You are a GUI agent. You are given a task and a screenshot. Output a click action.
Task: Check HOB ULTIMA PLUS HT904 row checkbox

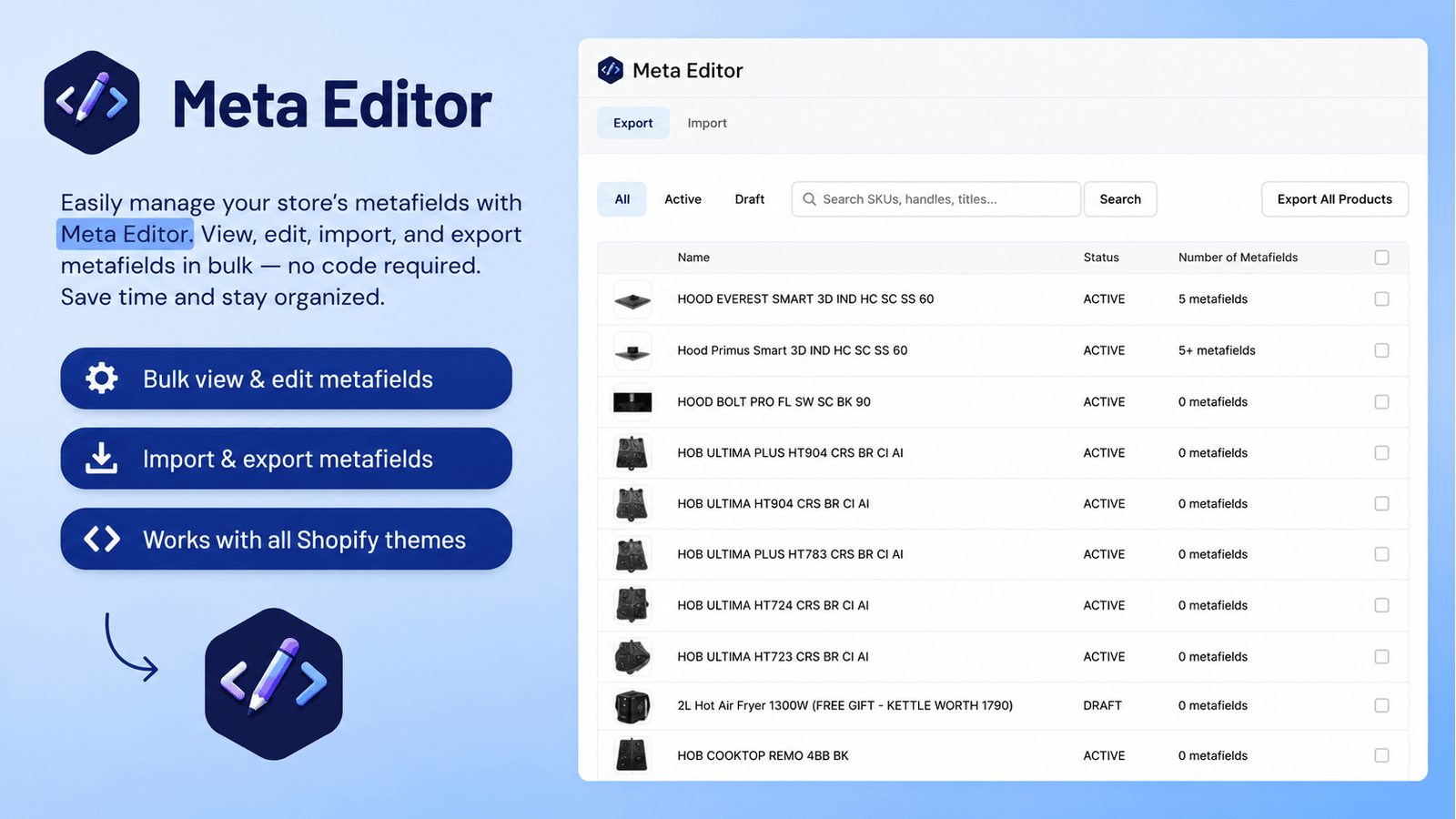pos(1381,452)
